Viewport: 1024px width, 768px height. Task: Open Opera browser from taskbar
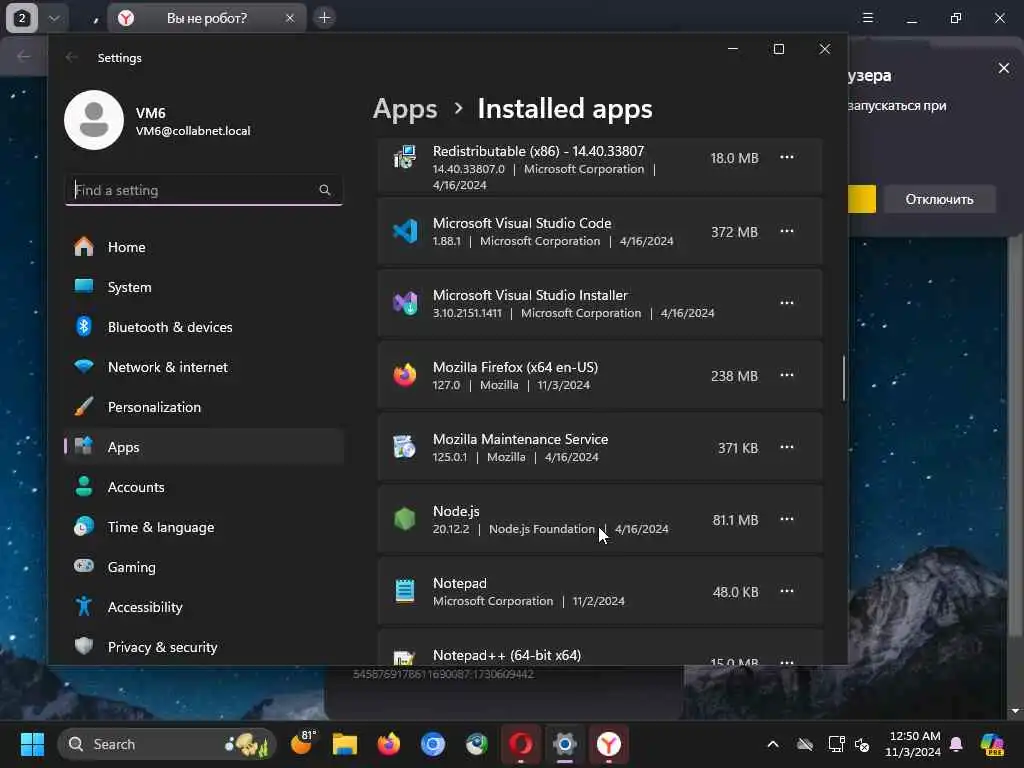(x=520, y=744)
